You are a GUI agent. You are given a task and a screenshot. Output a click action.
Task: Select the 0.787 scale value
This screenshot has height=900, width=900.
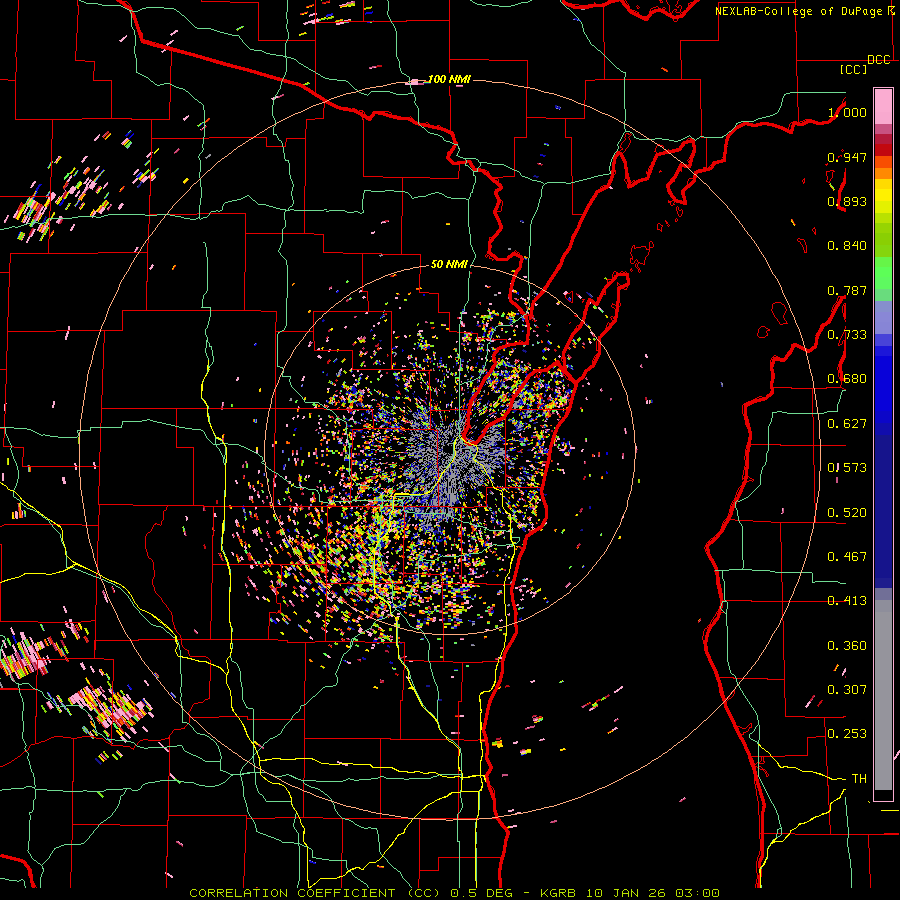(x=847, y=290)
